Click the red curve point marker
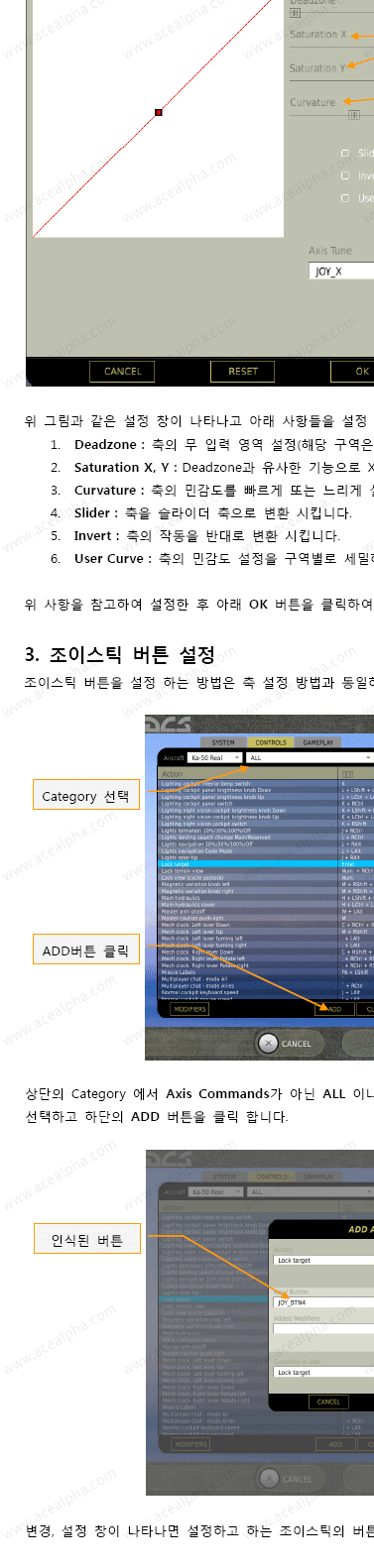 (159, 113)
